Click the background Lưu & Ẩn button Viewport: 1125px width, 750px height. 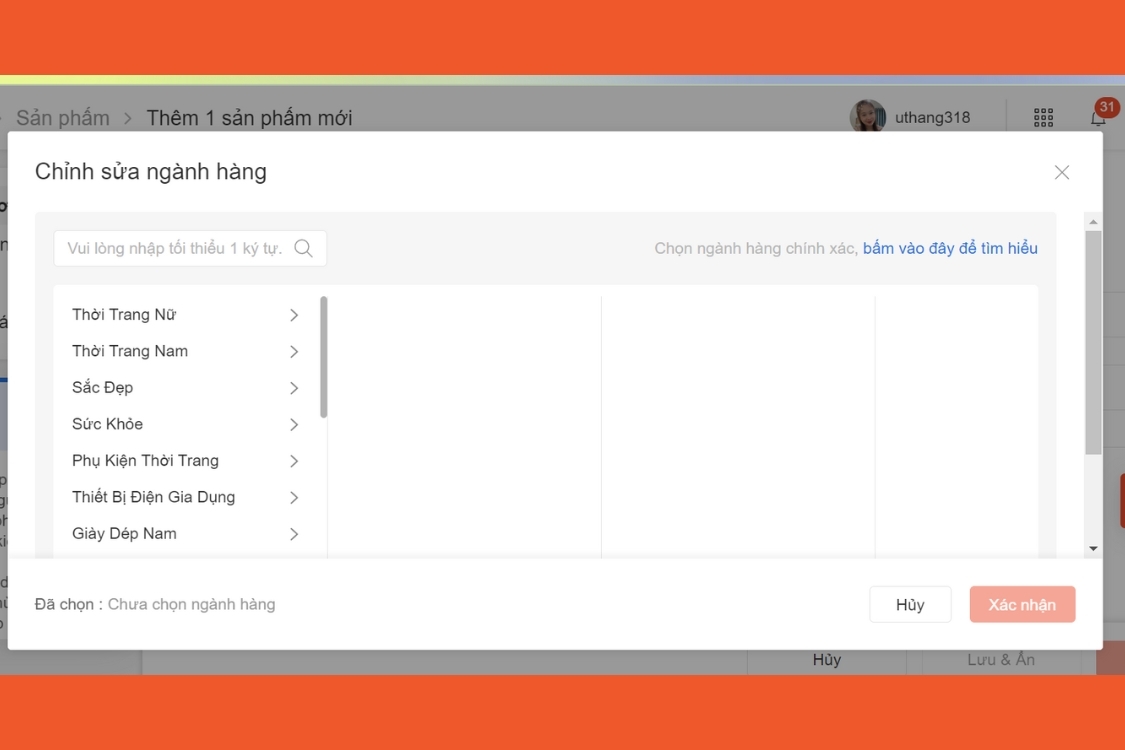coord(1001,660)
